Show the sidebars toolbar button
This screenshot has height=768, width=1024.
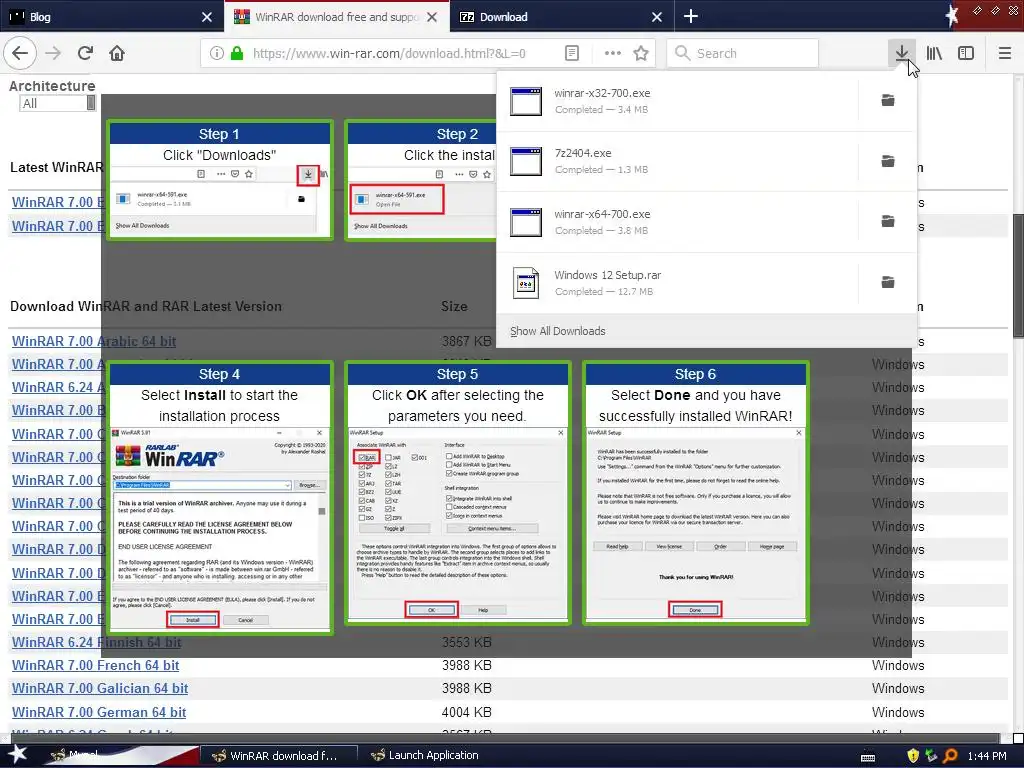coord(966,54)
